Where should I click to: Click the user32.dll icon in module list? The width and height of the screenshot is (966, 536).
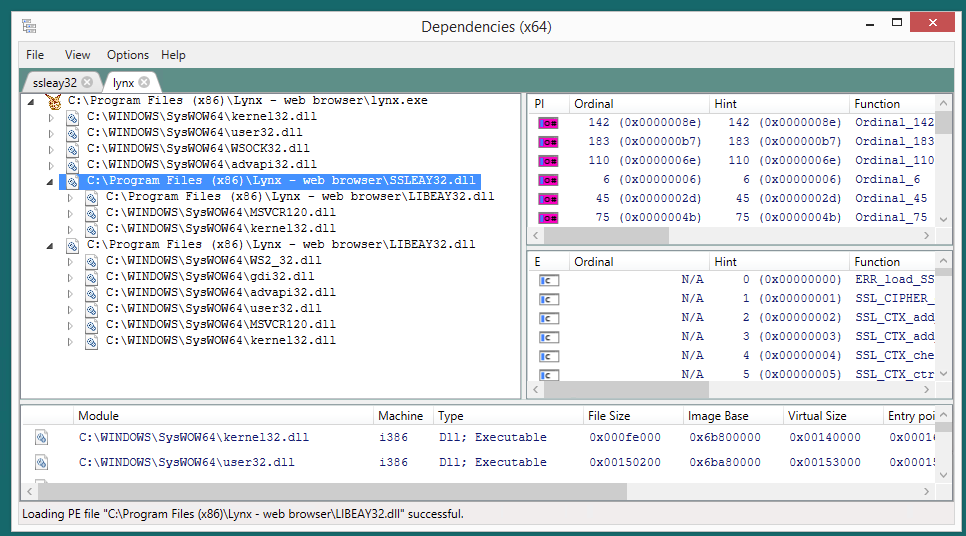pyautogui.click(x=42, y=463)
